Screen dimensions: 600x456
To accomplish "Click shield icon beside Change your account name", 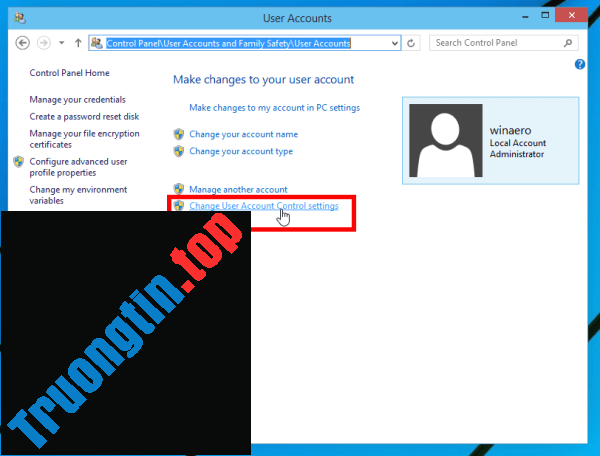I will [179, 134].
